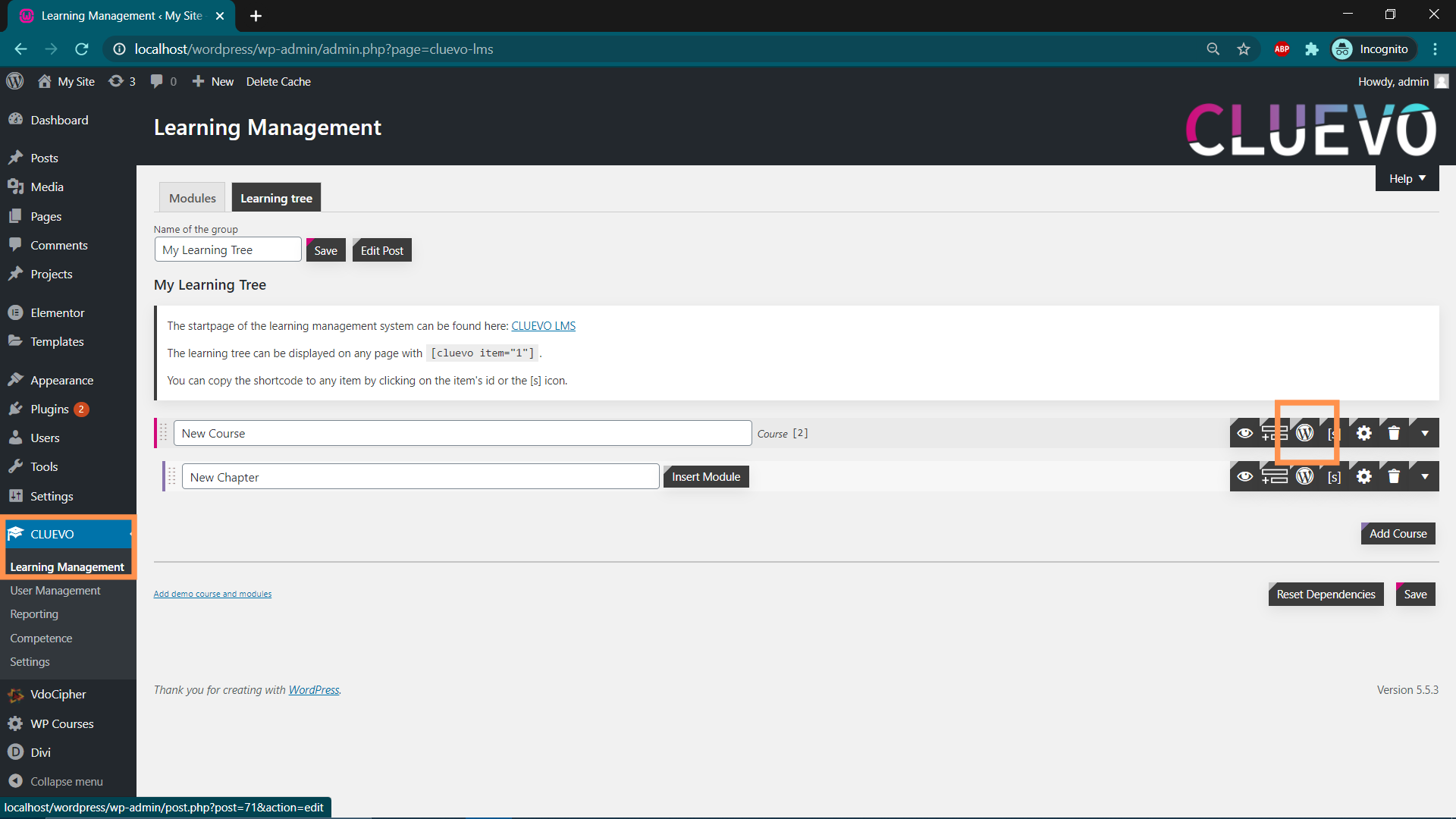The image size is (1456, 819).
Task: Open Reporting submenu
Action: 34,614
